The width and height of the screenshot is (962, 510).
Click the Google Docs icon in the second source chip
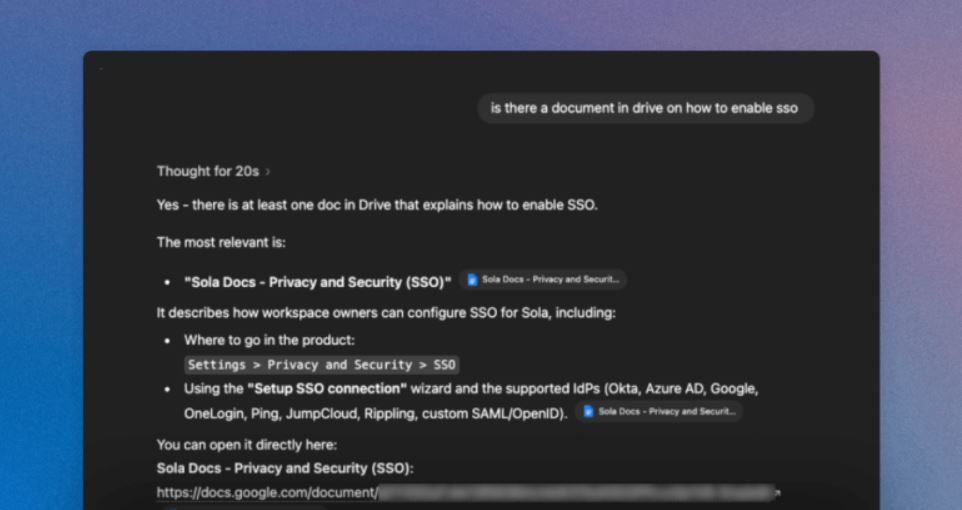coord(588,412)
